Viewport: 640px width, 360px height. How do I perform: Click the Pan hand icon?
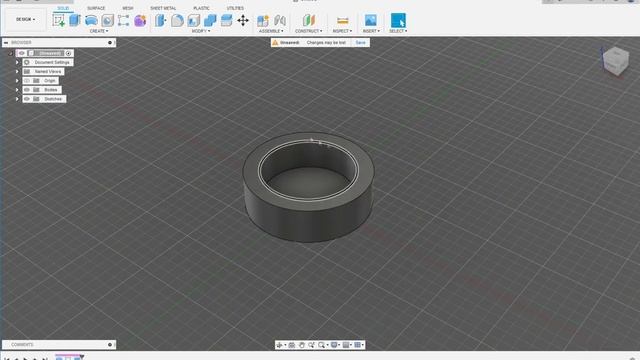[x=302, y=345]
